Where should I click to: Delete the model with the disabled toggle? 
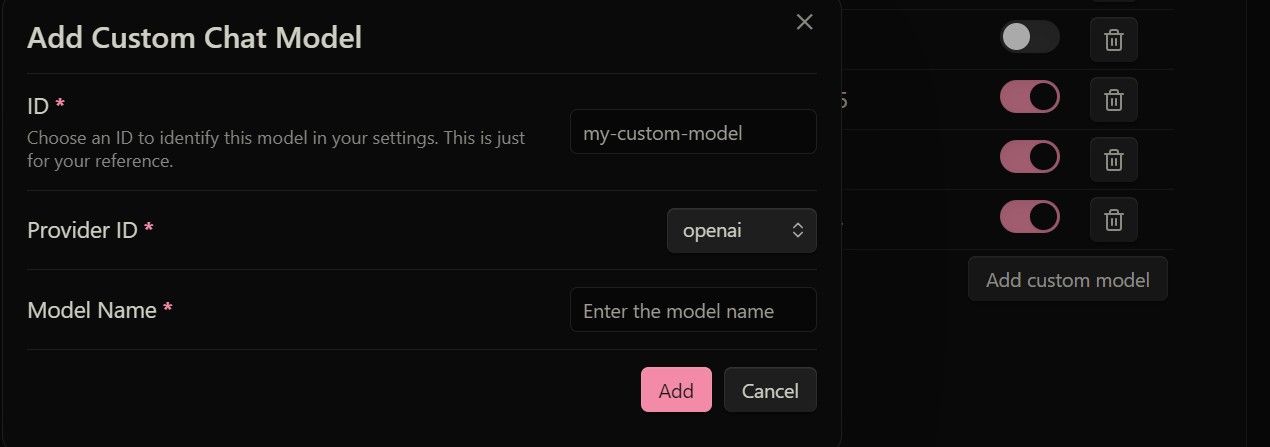1113,40
